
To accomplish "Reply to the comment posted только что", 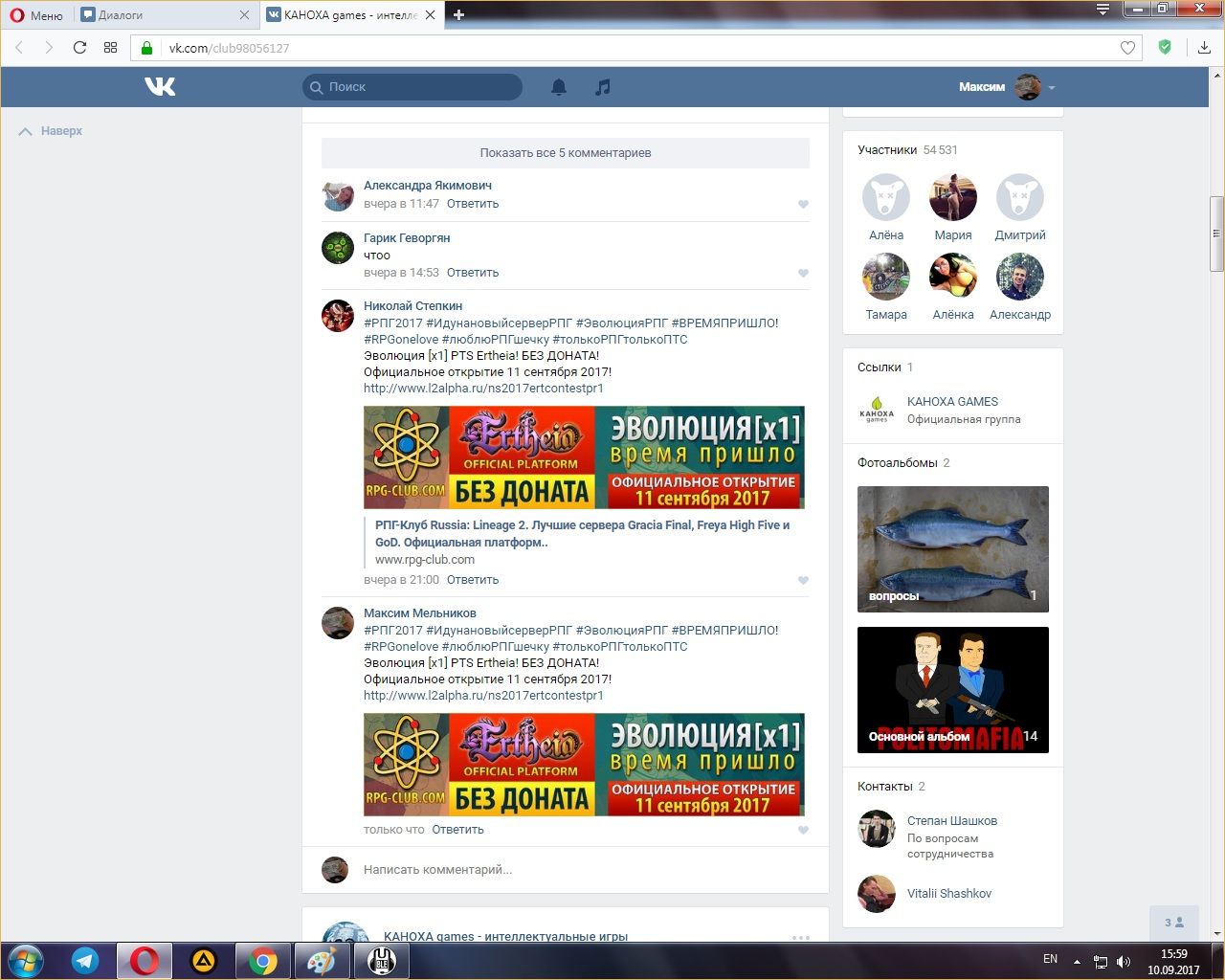I will point(457,830).
